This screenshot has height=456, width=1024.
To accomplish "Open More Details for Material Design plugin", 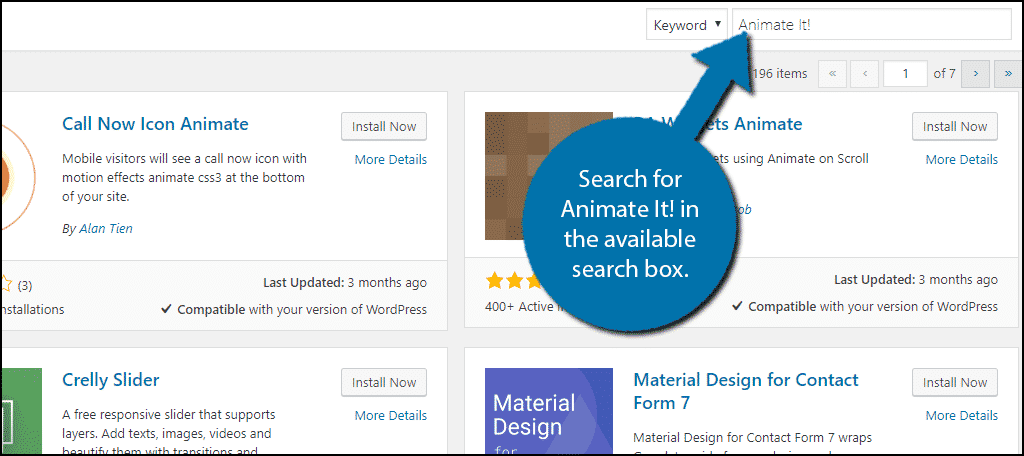I will (961, 415).
